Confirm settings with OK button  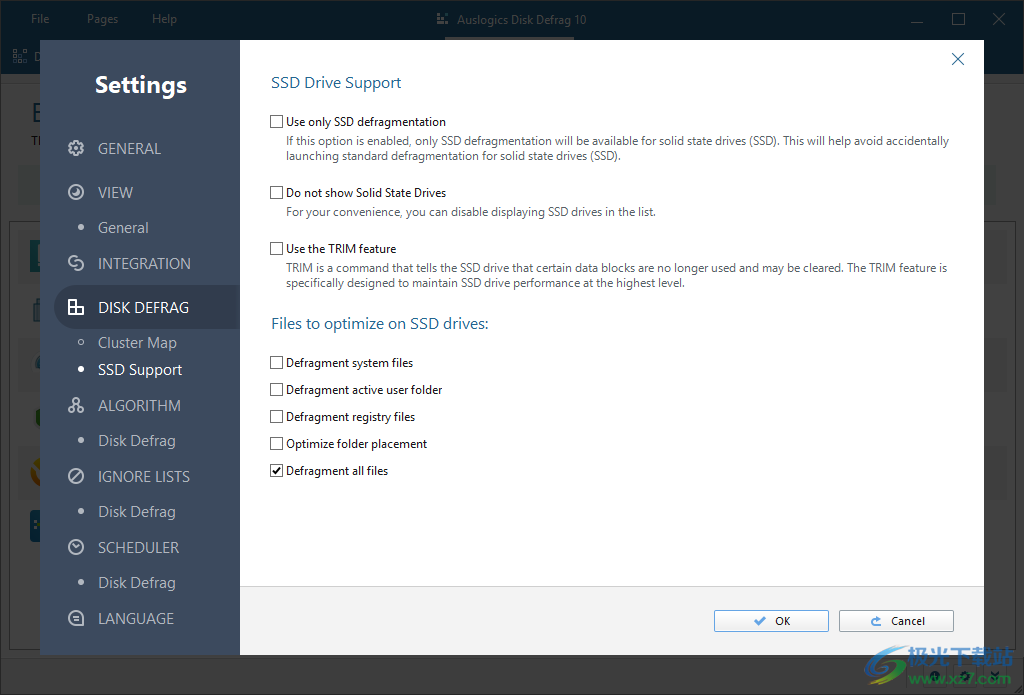pos(771,621)
